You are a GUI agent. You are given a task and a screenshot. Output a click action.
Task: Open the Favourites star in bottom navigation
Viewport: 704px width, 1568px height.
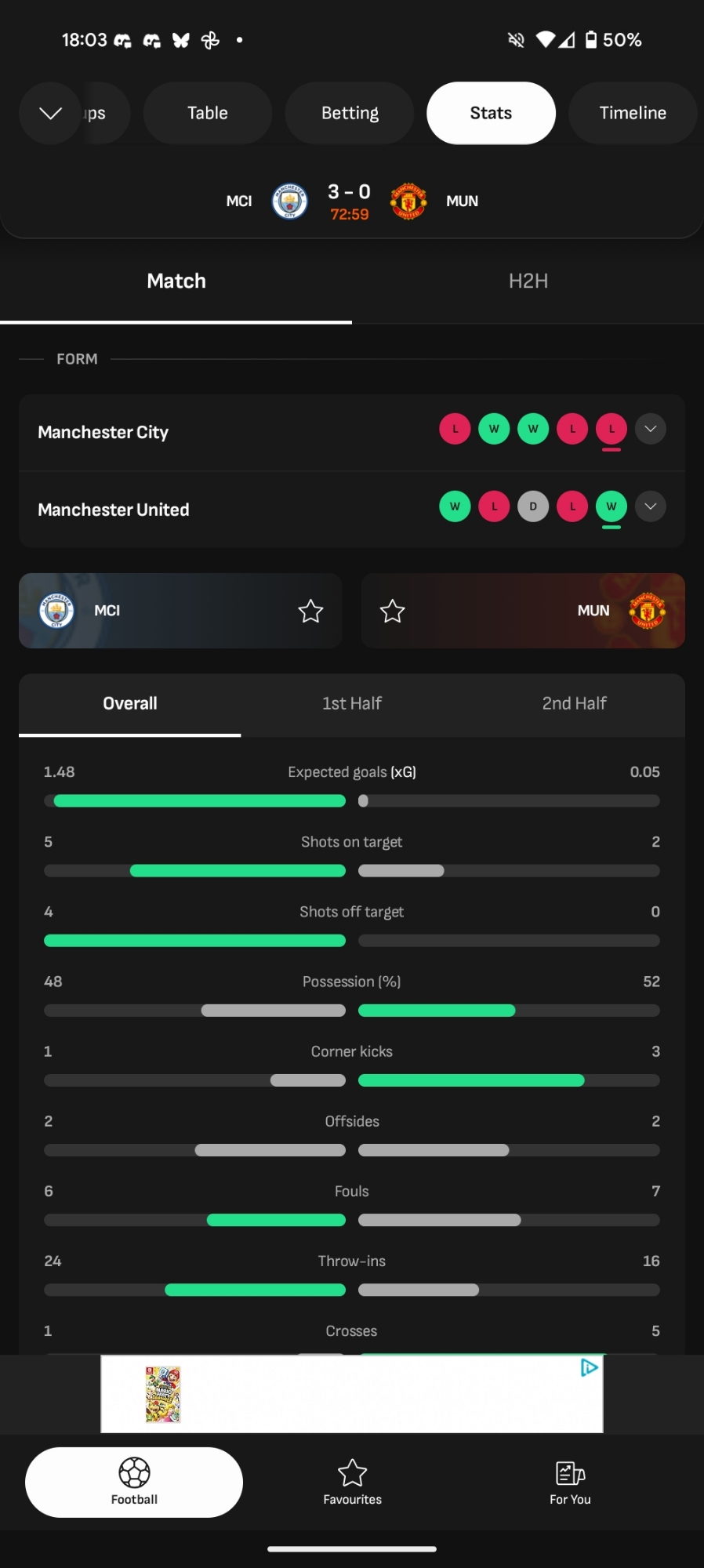(352, 1473)
